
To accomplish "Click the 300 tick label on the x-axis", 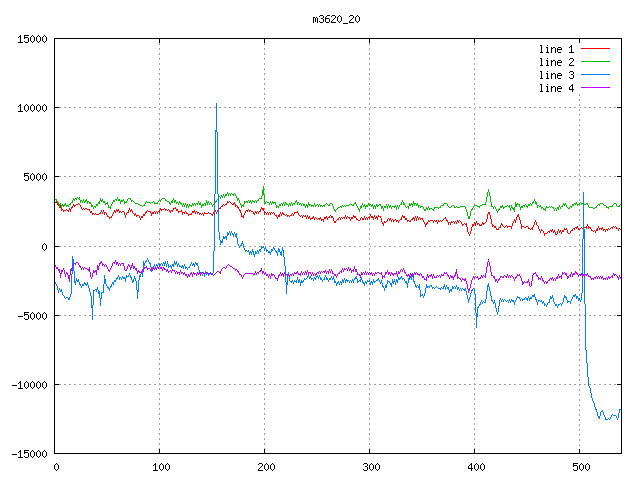I will [x=369, y=466].
